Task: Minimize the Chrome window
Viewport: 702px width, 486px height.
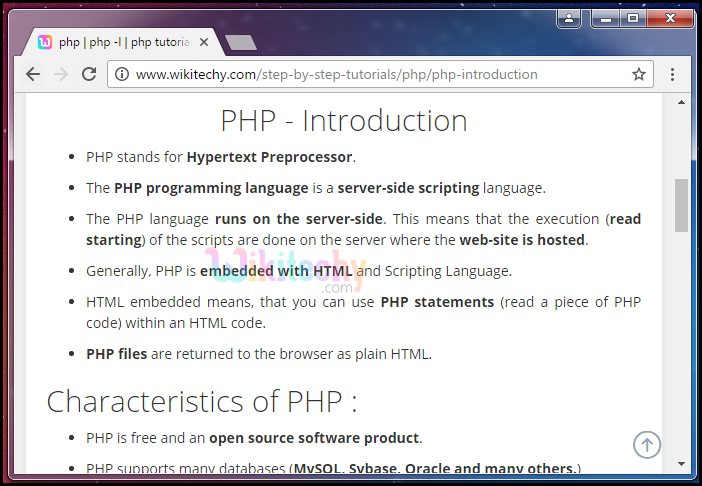Action: coord(606,18)
